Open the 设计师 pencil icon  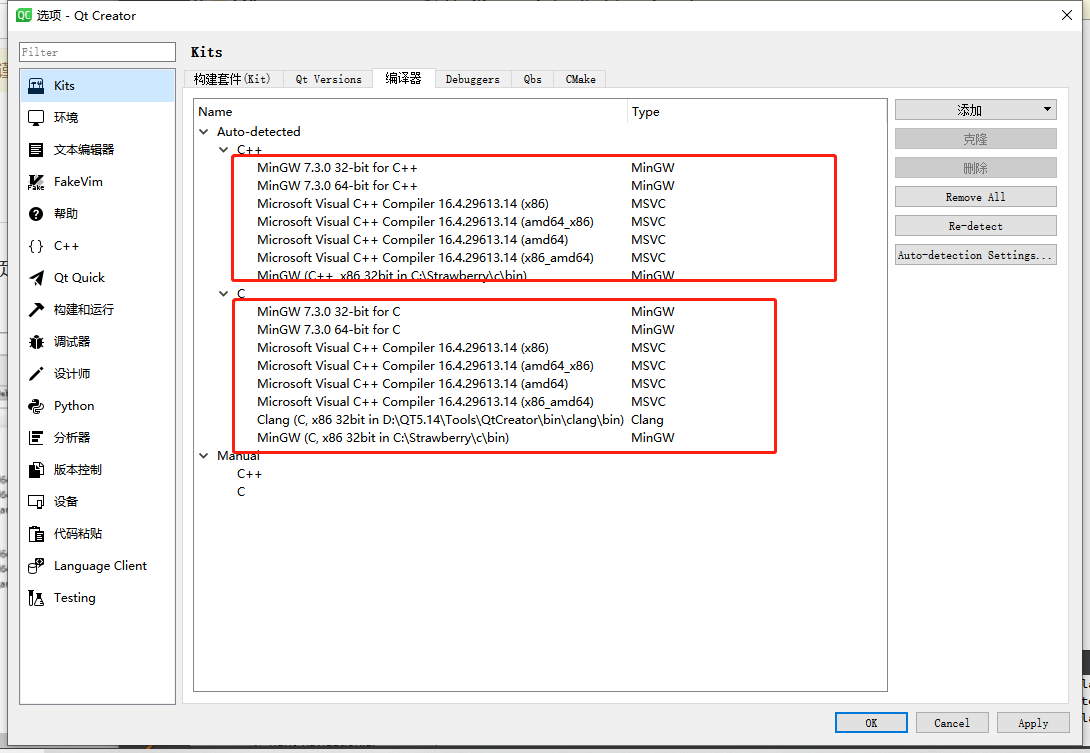coord(36,373)
